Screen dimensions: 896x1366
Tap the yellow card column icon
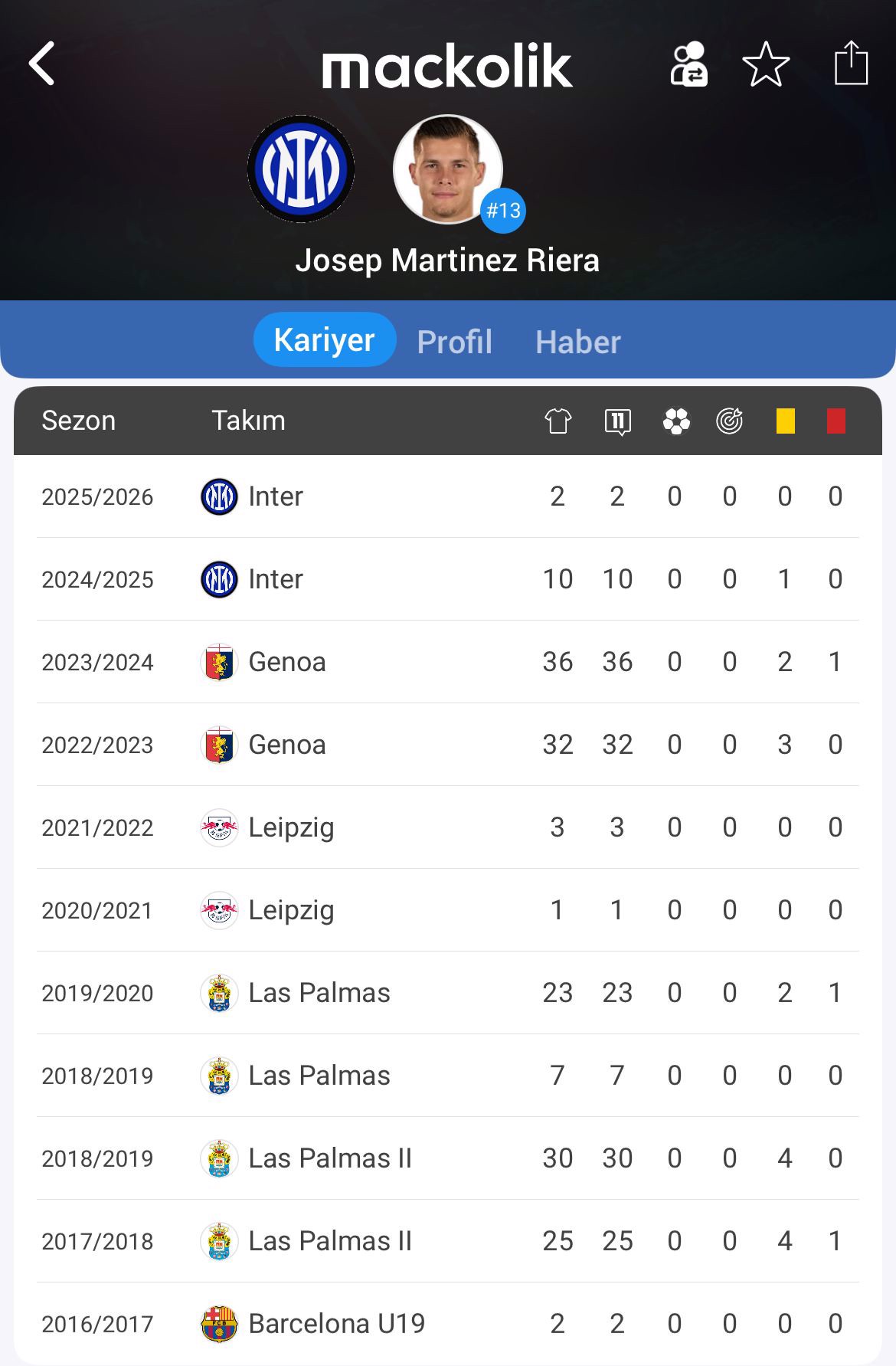click(x=785, y=421)
